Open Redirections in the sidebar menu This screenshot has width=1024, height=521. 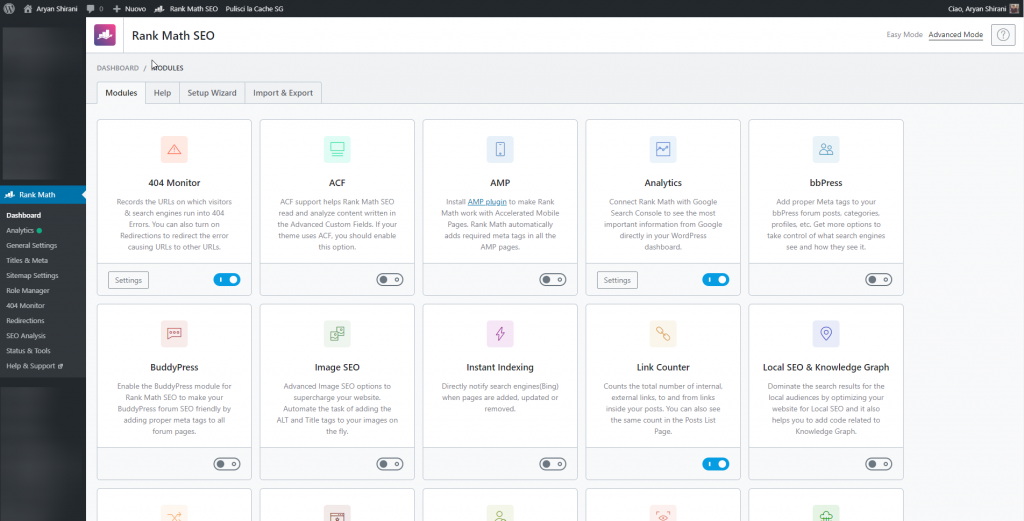click(25, 320)
